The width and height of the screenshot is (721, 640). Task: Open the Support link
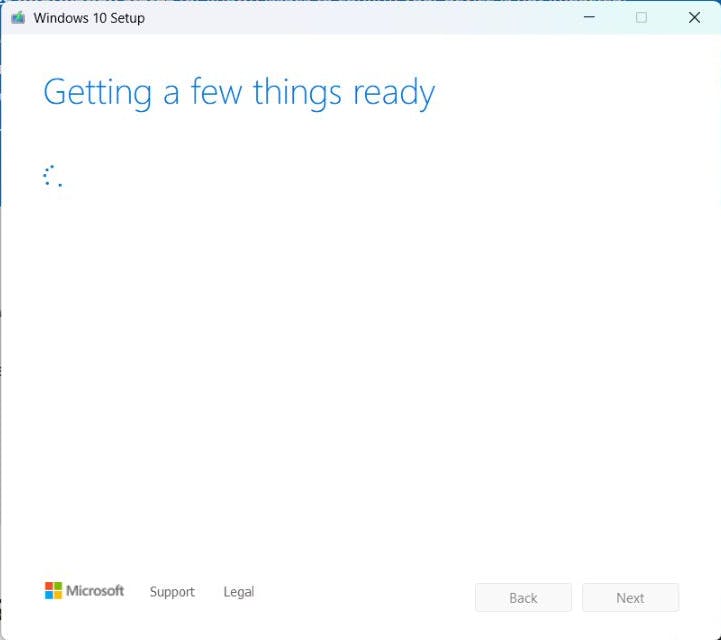click(172, 592)
